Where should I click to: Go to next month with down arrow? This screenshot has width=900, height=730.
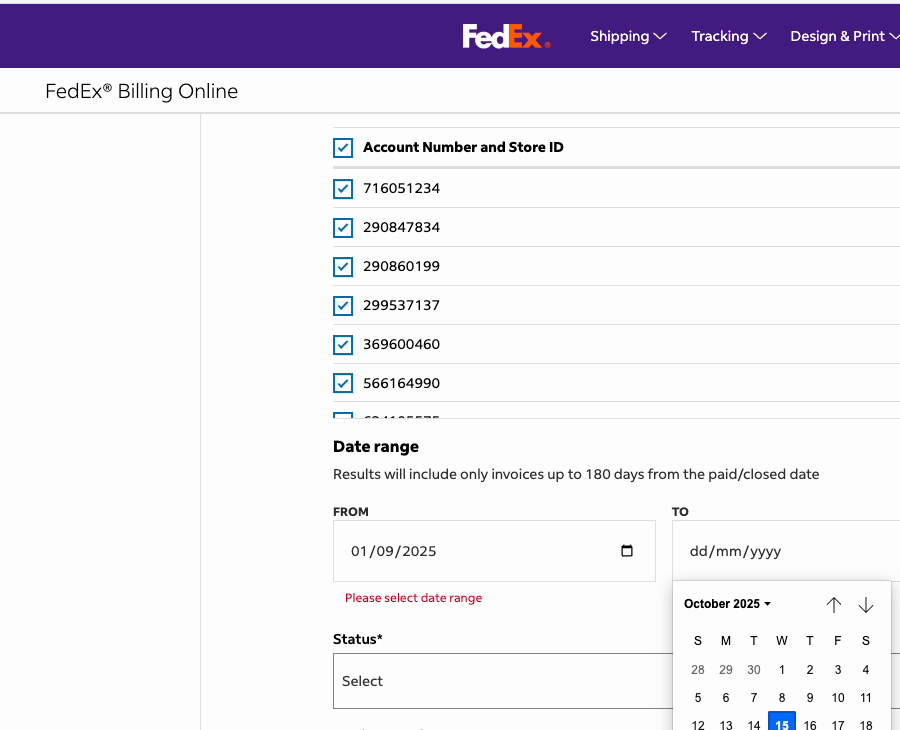coord(866,604)
